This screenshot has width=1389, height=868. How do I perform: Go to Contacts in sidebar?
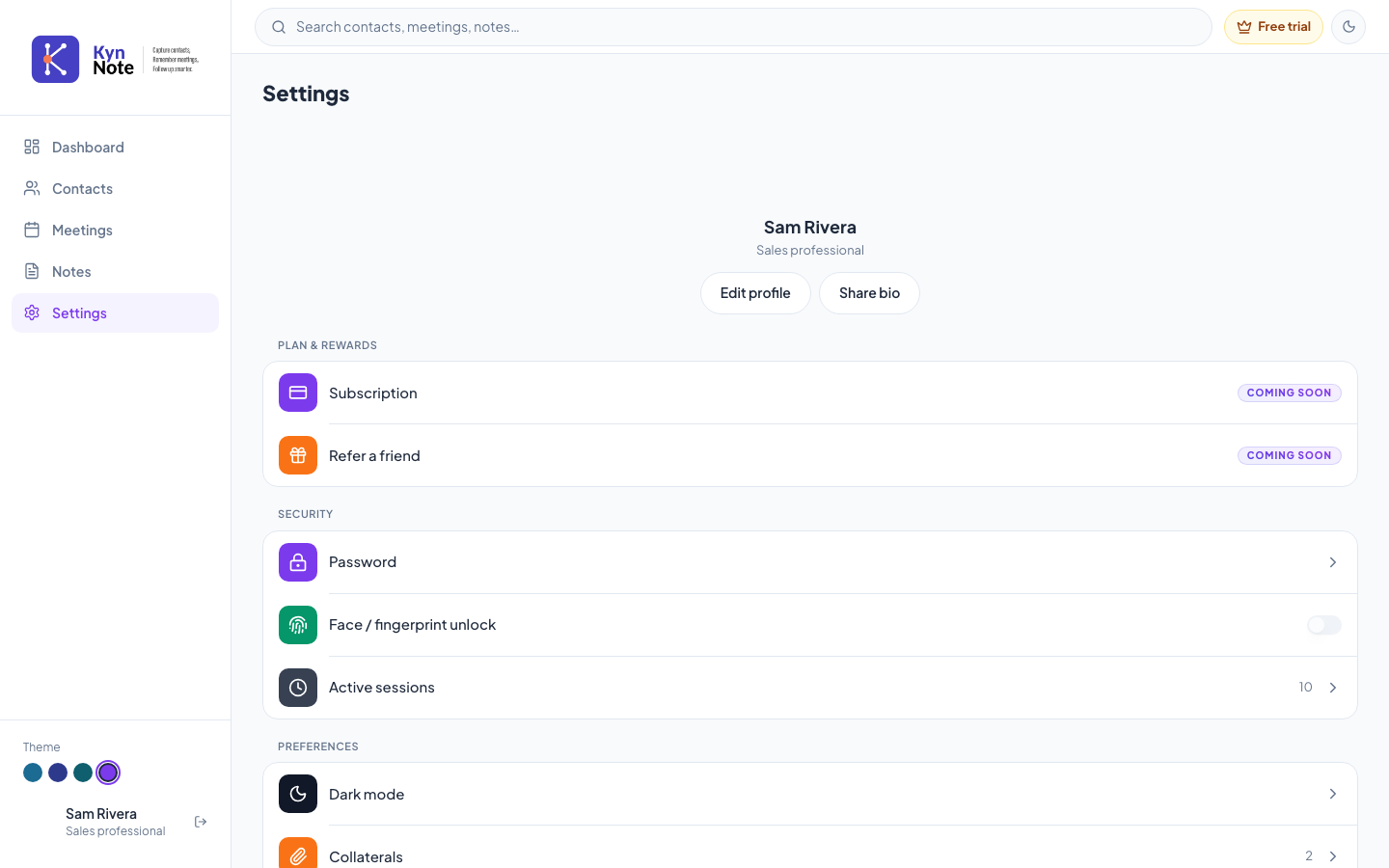[115, 188]
